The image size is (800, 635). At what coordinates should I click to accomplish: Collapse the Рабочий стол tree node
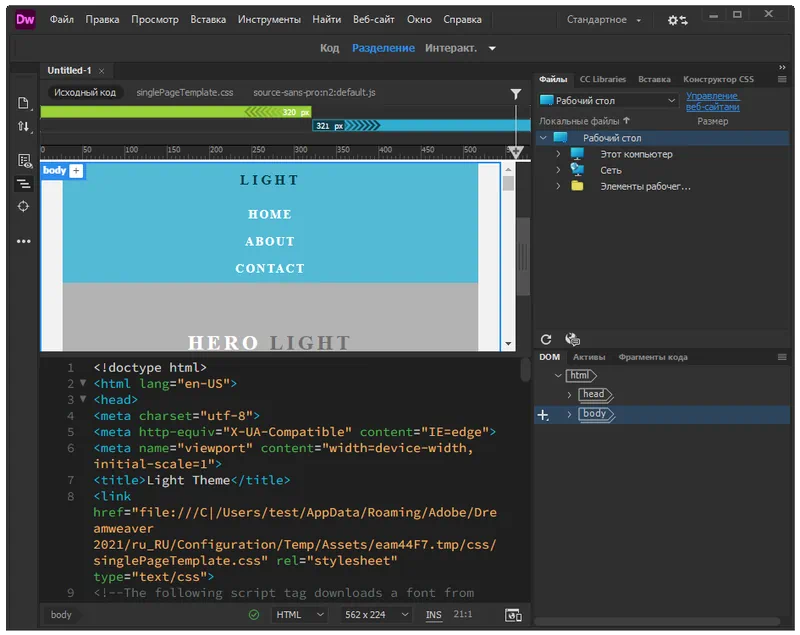point(543,138)
